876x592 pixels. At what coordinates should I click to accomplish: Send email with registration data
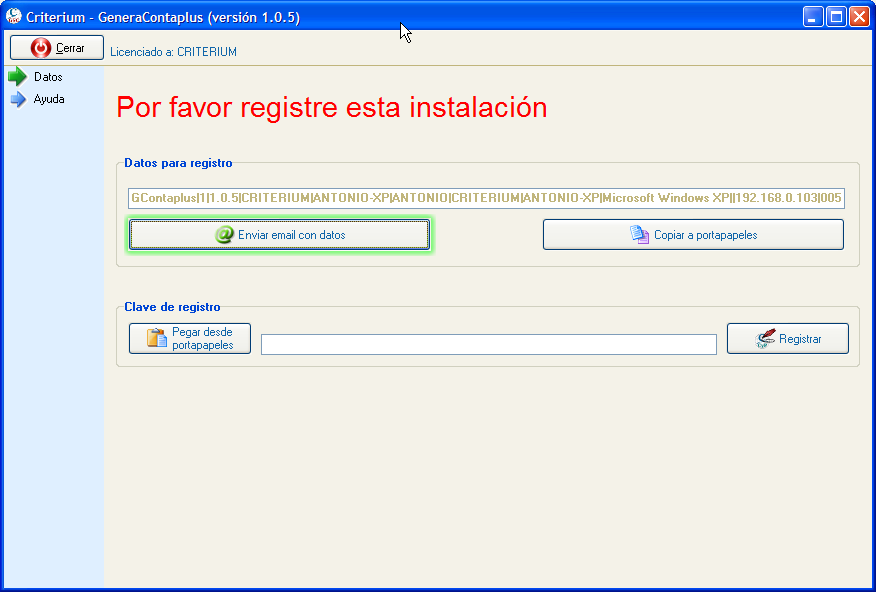tap(279, 235)
